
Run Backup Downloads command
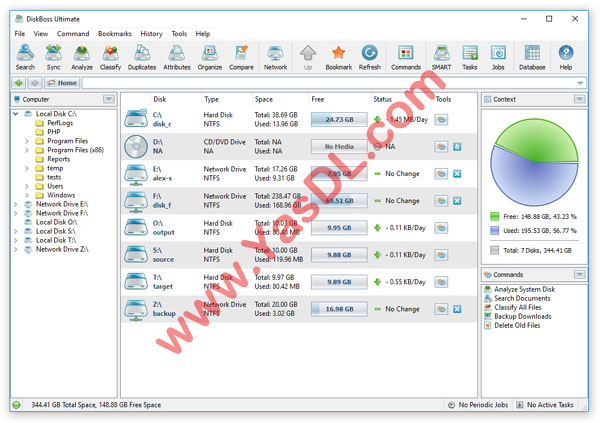518,316
